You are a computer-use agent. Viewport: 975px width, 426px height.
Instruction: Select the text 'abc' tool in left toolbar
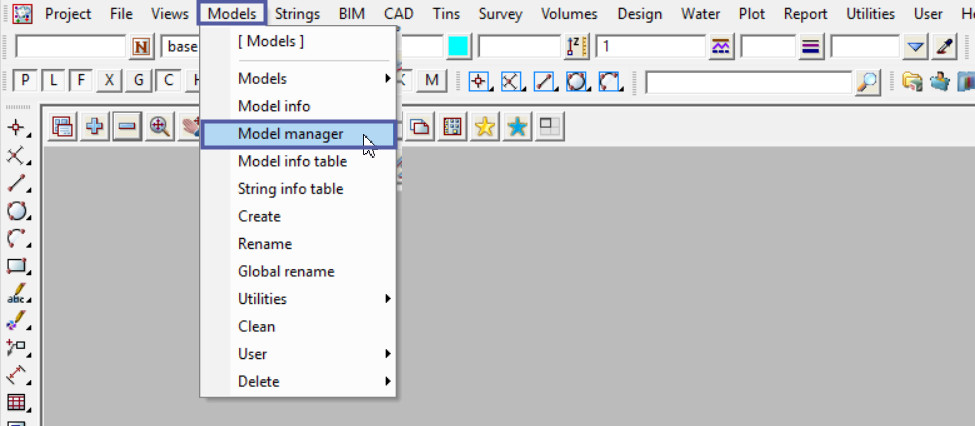17,294
